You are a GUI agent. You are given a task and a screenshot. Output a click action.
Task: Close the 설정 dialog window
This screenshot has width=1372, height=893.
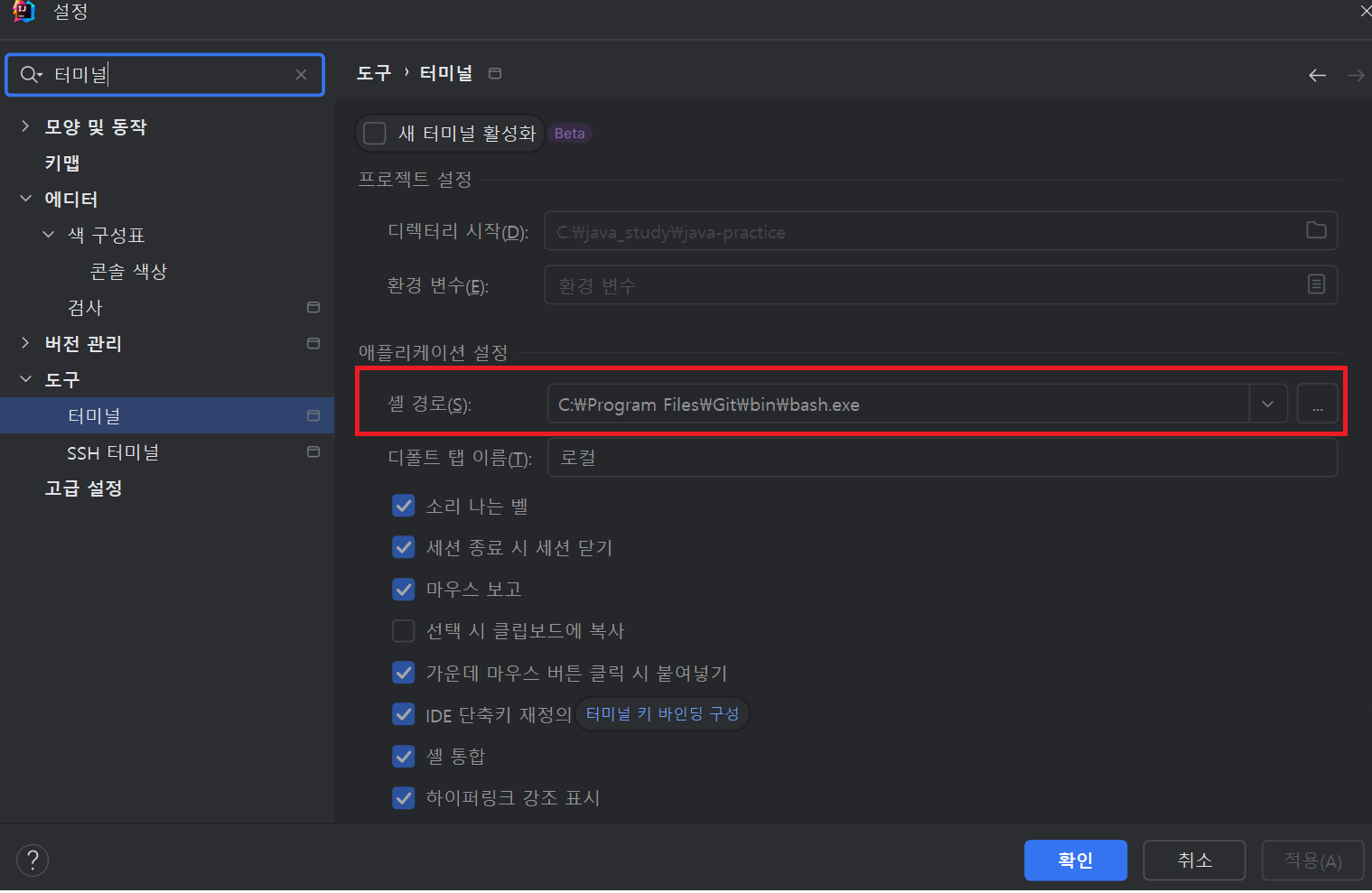click(1365, 11)
